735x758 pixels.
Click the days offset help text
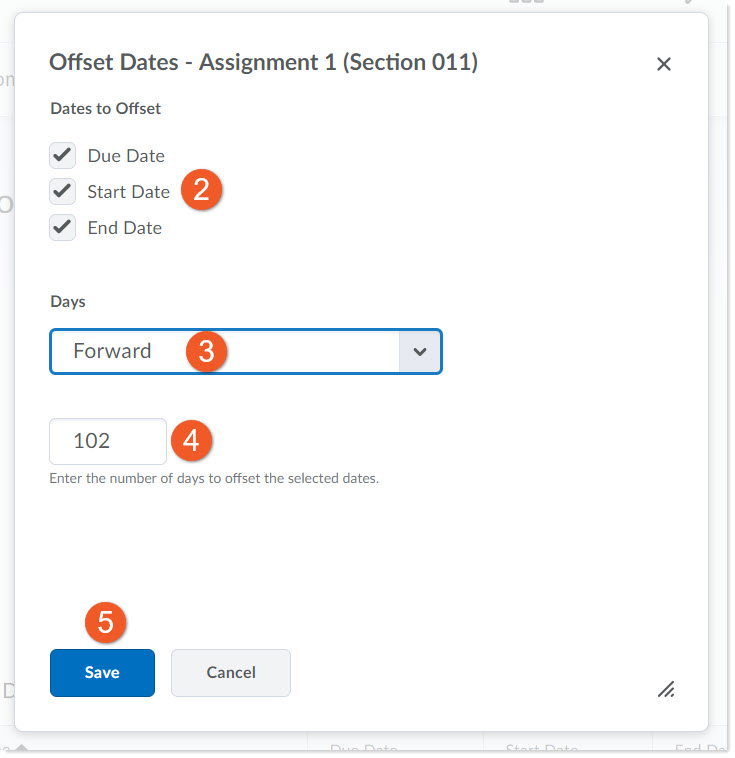pyautogui.click(x=214, y=478)
